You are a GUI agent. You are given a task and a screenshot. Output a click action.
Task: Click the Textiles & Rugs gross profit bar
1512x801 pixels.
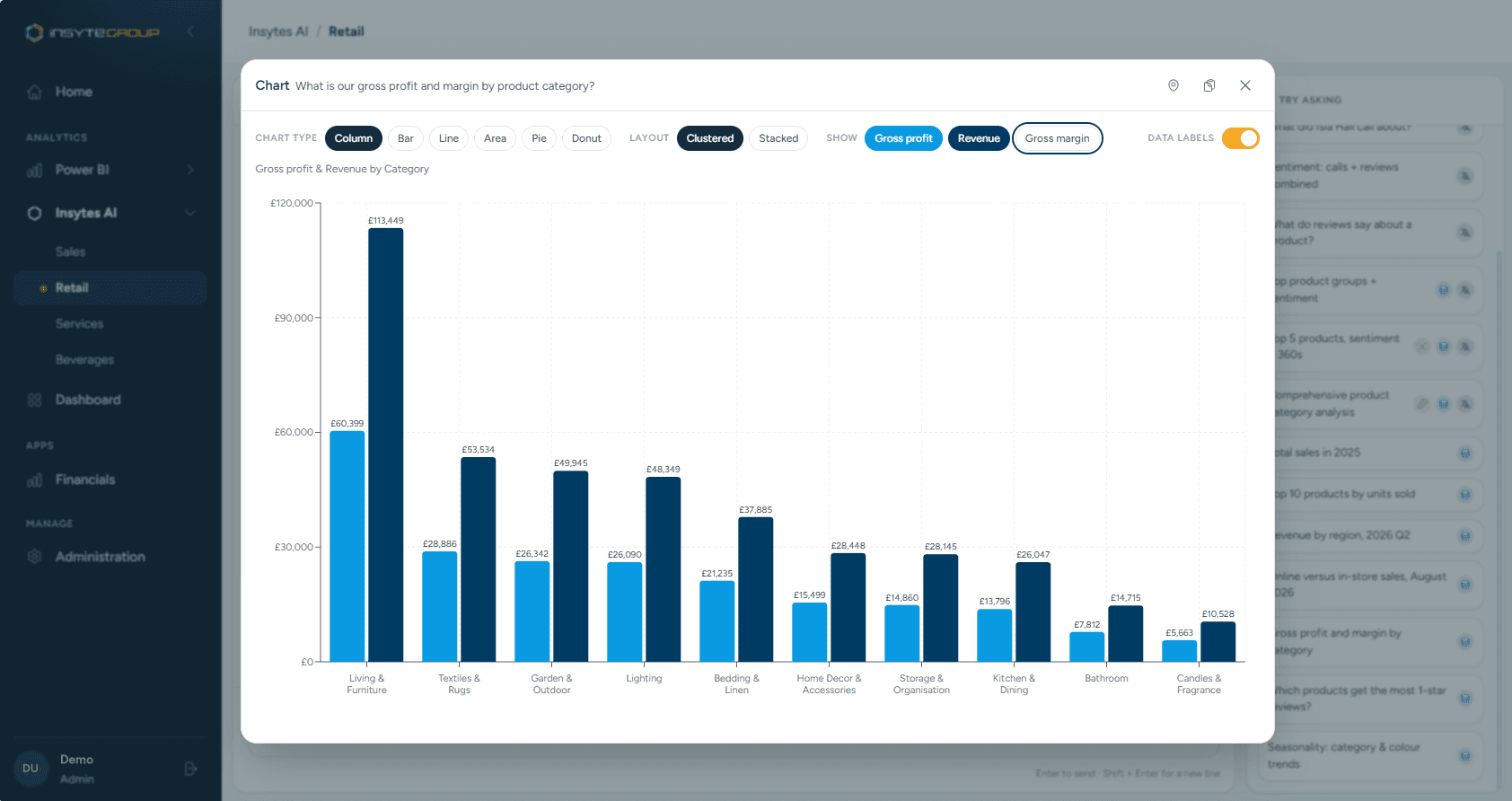tap(440, 607)
